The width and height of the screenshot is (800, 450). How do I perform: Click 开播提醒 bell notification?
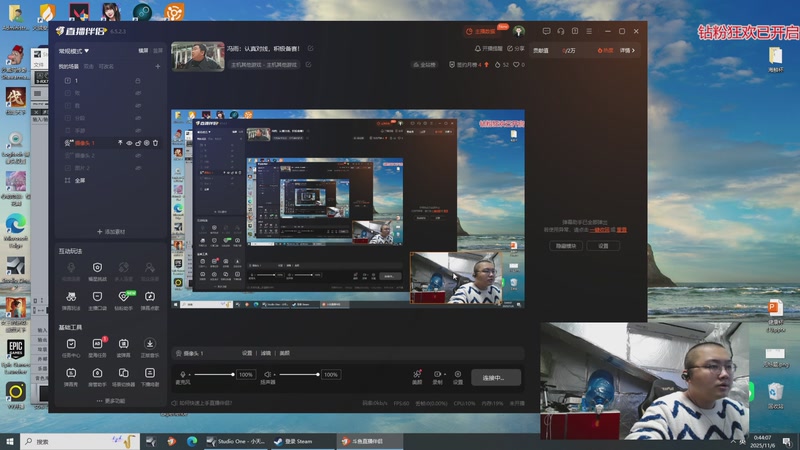coord(489,48)
